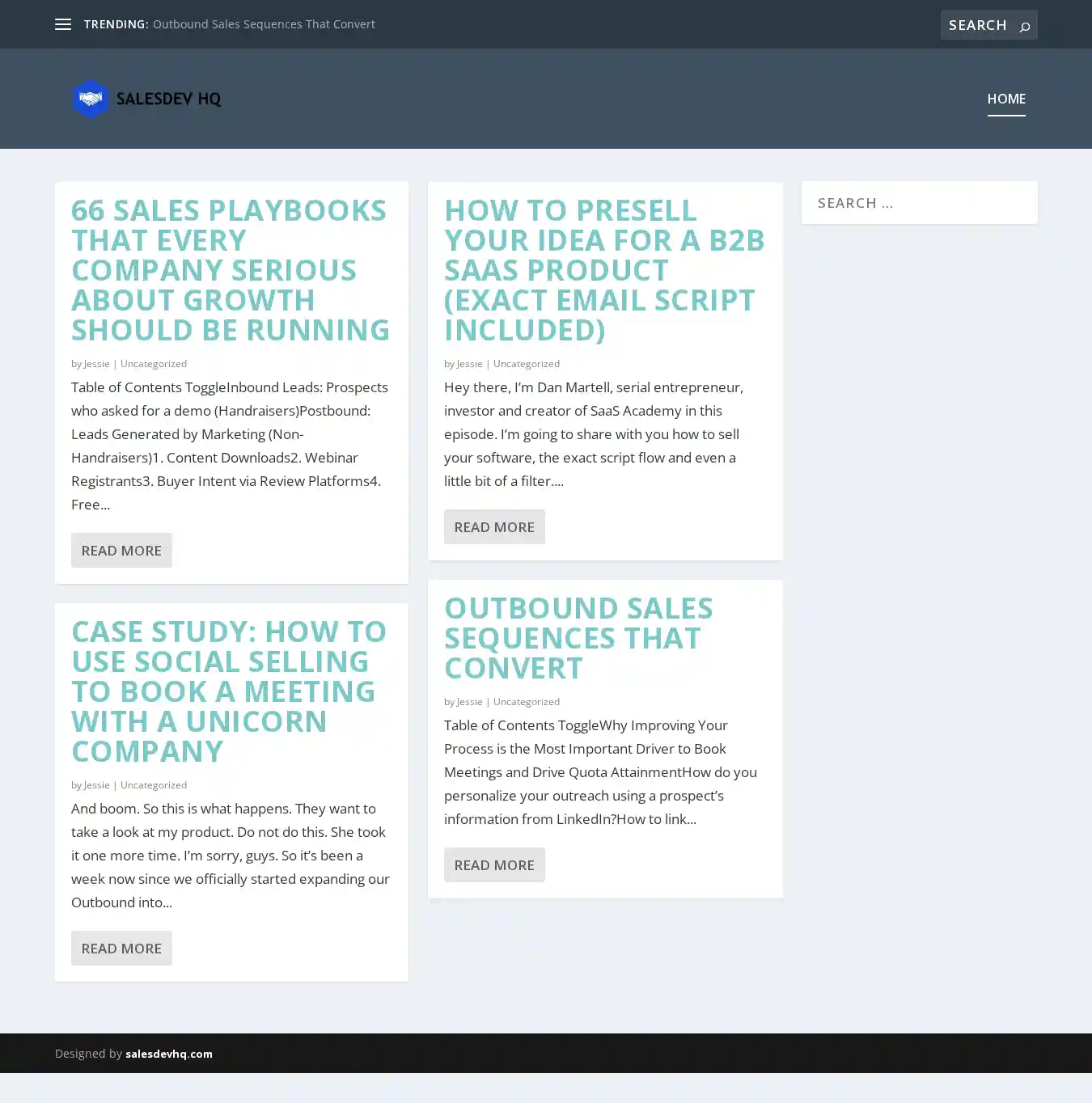Click author Jessie under 66 Sales Playbooks
The height and width of the screenshot is (1103, 1092).
click(96, 364)
